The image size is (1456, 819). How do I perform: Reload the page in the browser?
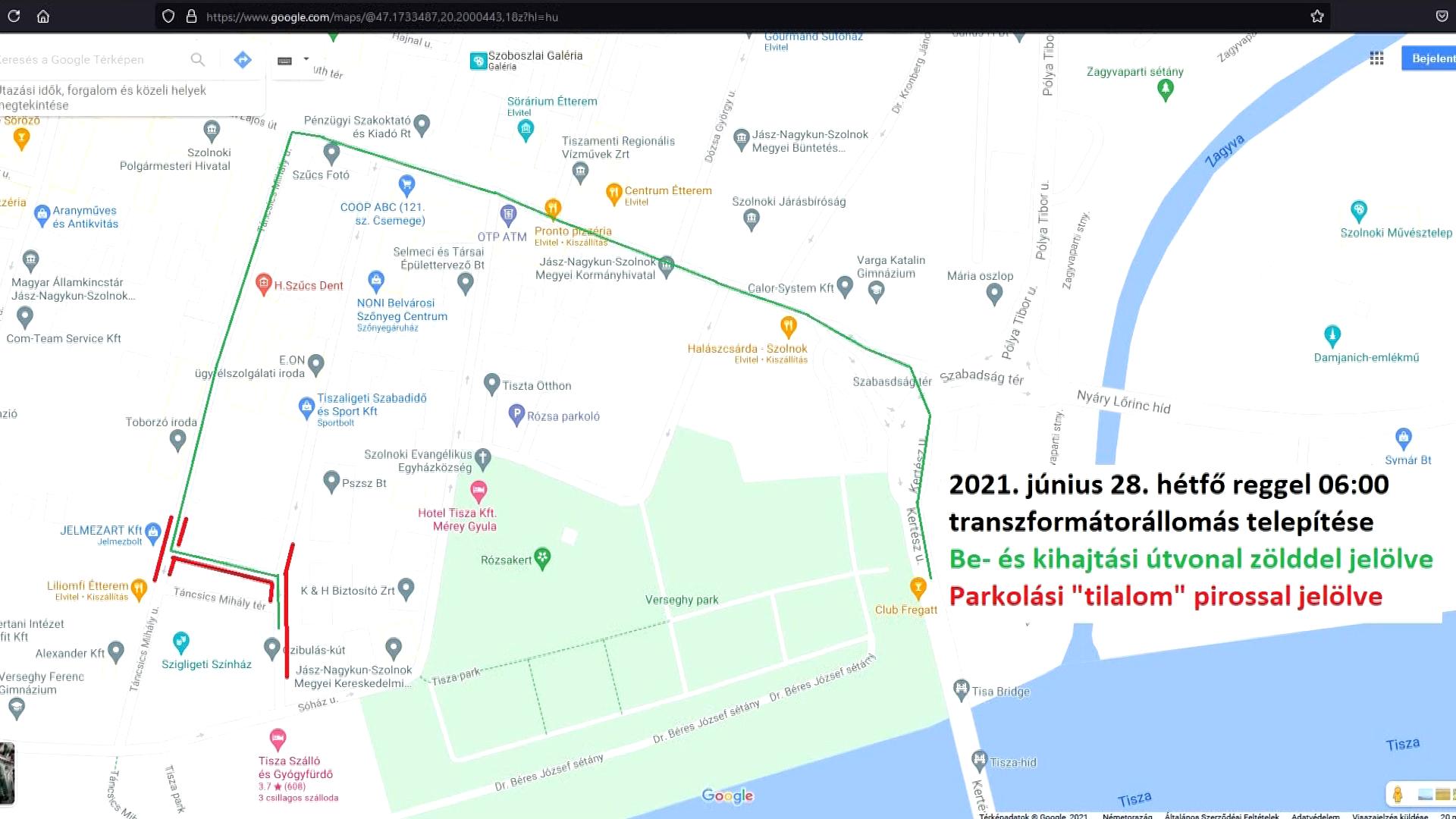click(x=14, y=16)
